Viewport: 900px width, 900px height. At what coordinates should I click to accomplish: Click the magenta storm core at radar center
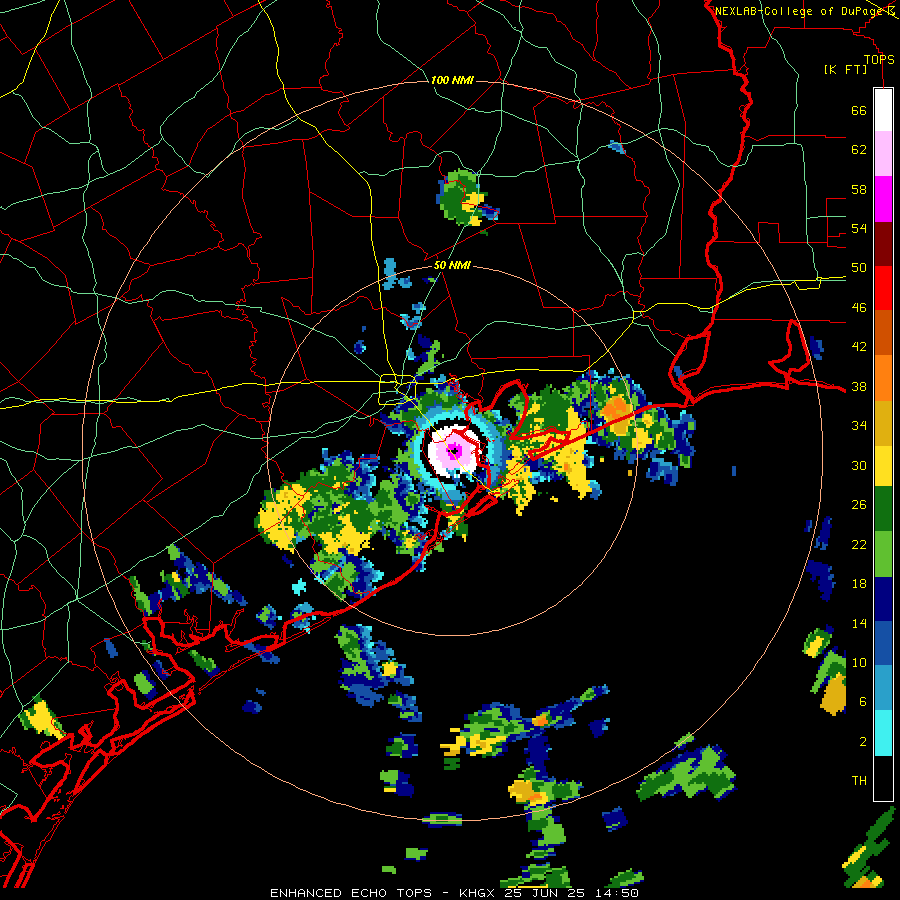point(455,449)
